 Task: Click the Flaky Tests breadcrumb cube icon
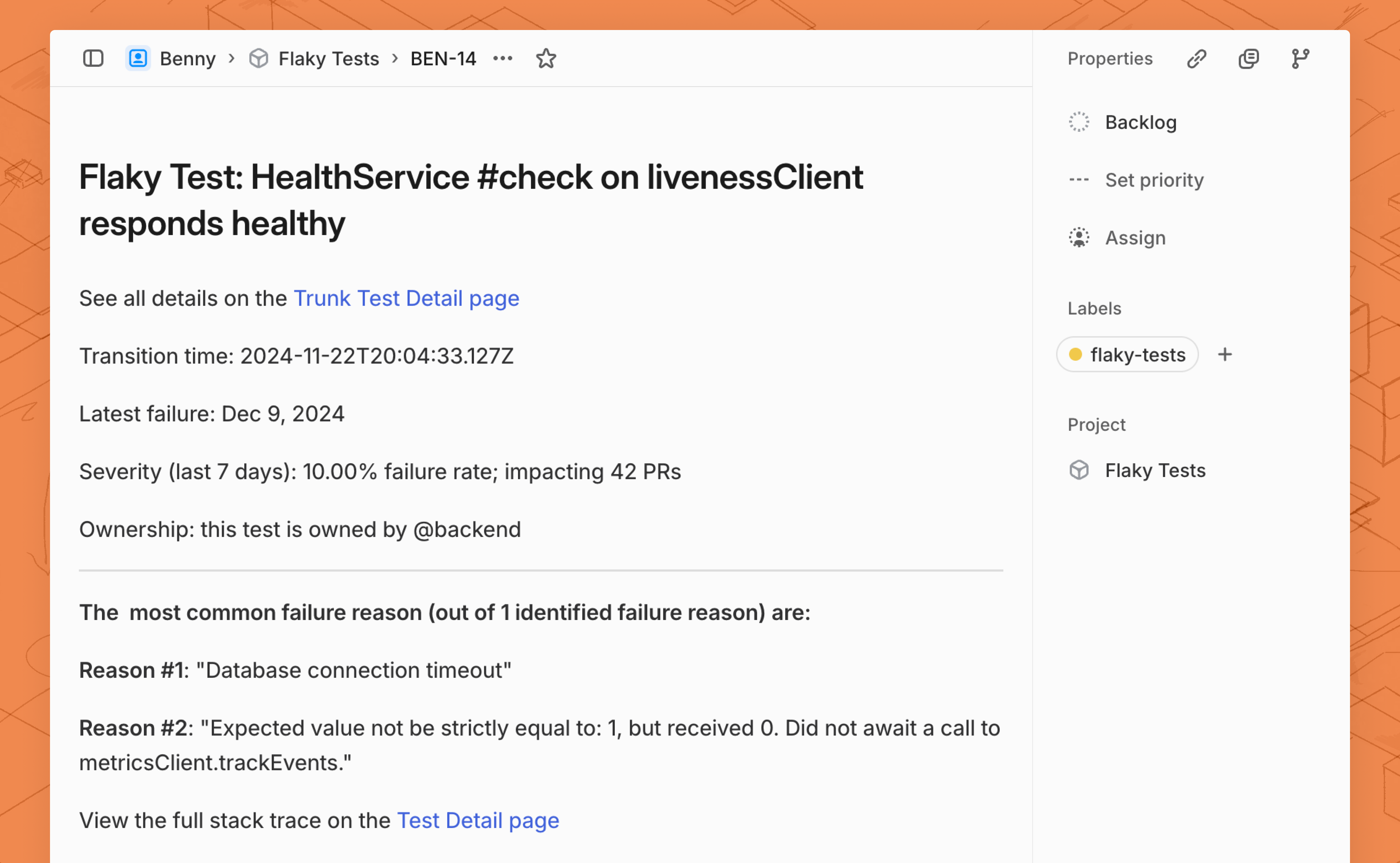(258, 58)
